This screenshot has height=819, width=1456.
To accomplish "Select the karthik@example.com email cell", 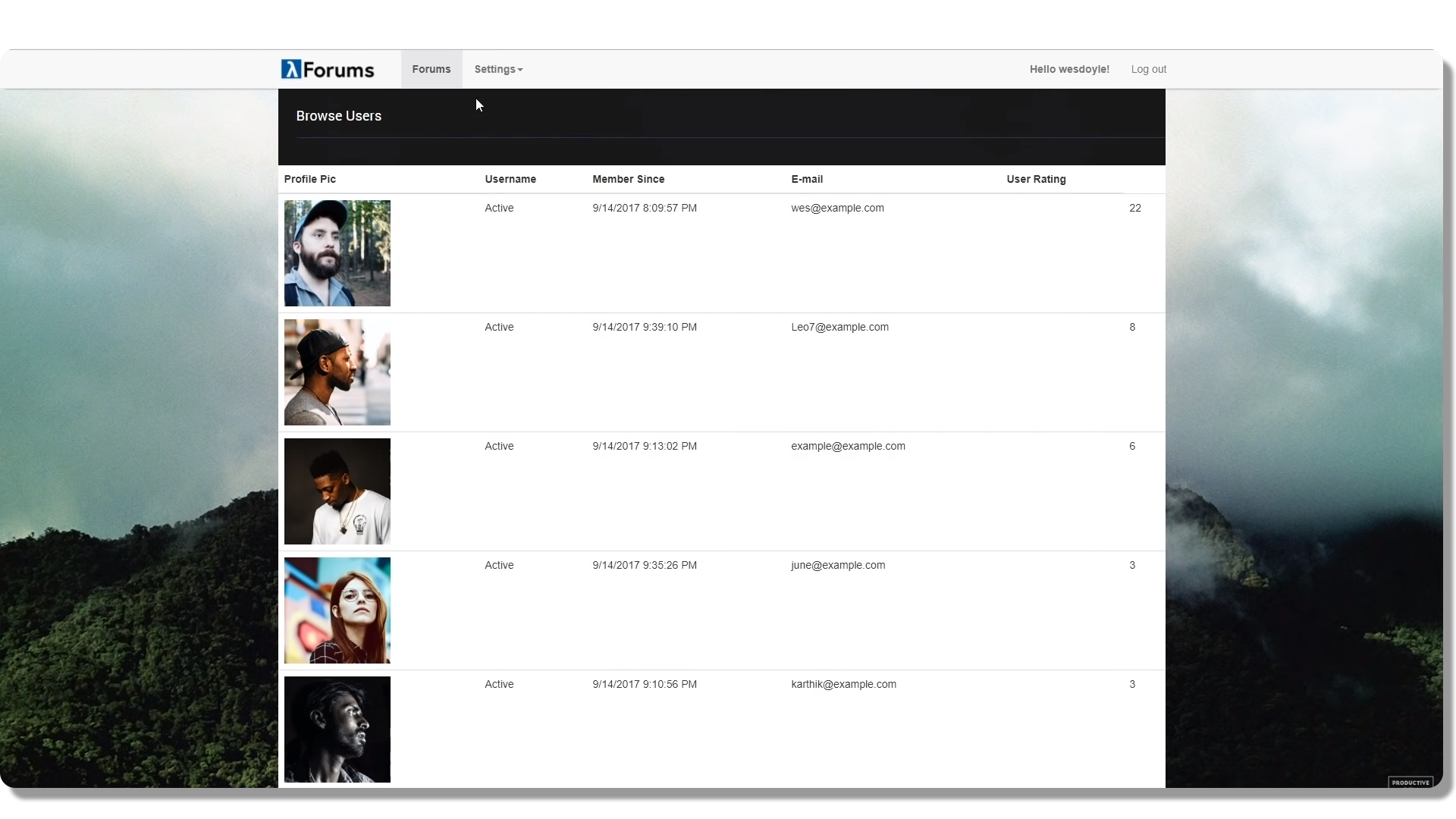I will (x=843, y=684).
